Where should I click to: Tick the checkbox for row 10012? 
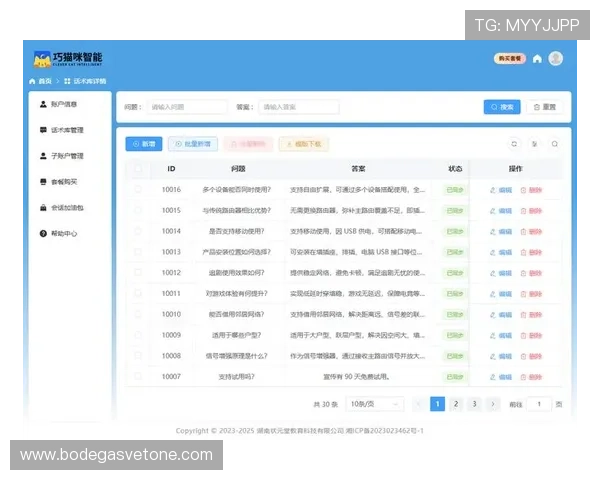(138, 273)
